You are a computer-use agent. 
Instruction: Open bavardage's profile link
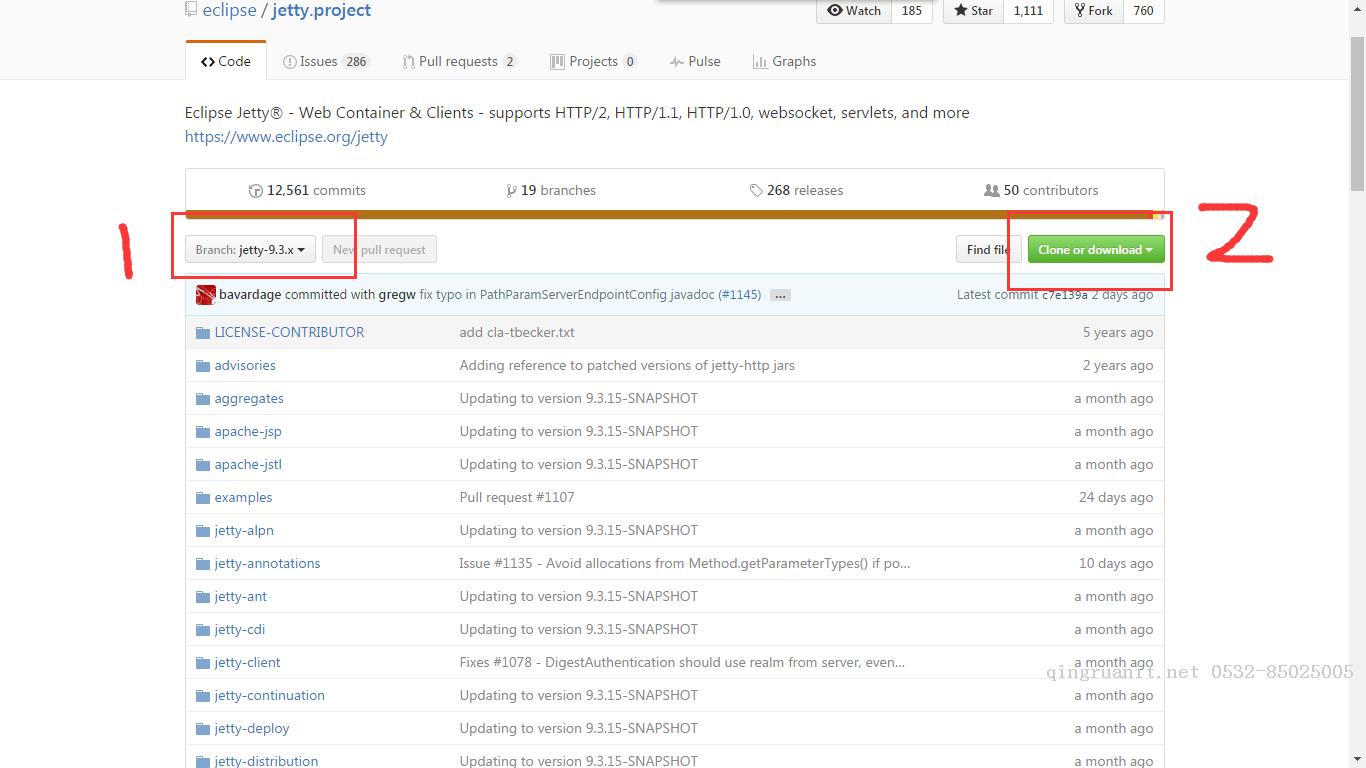point(250,295)
